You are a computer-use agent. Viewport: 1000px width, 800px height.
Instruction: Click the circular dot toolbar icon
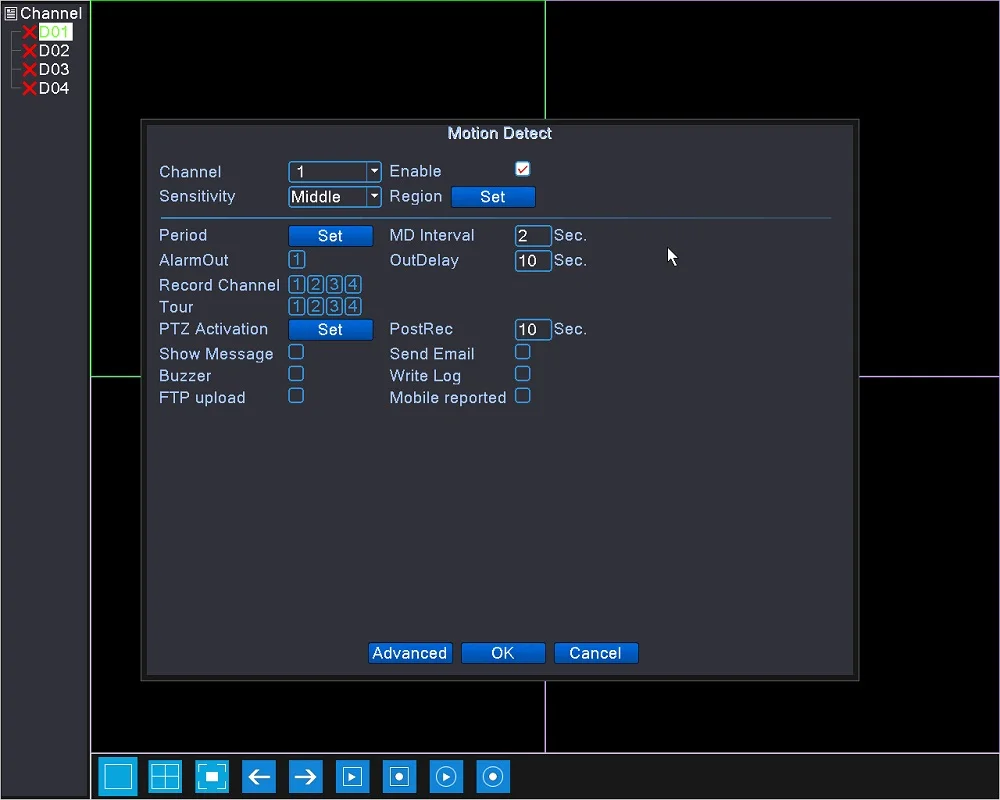coord(493,776)
